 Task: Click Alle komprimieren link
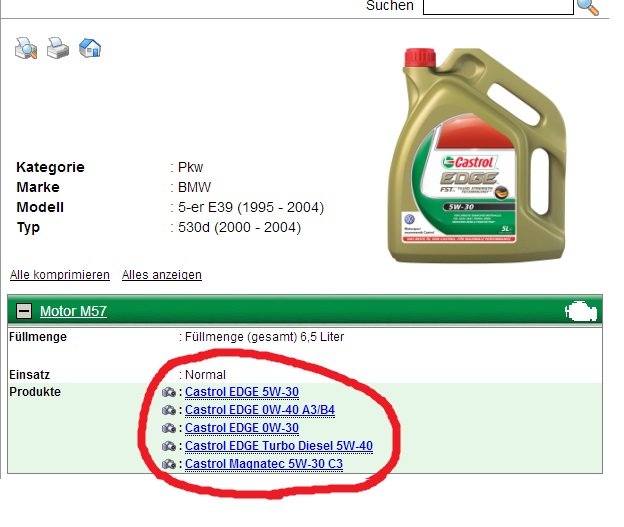coord(60,275)
